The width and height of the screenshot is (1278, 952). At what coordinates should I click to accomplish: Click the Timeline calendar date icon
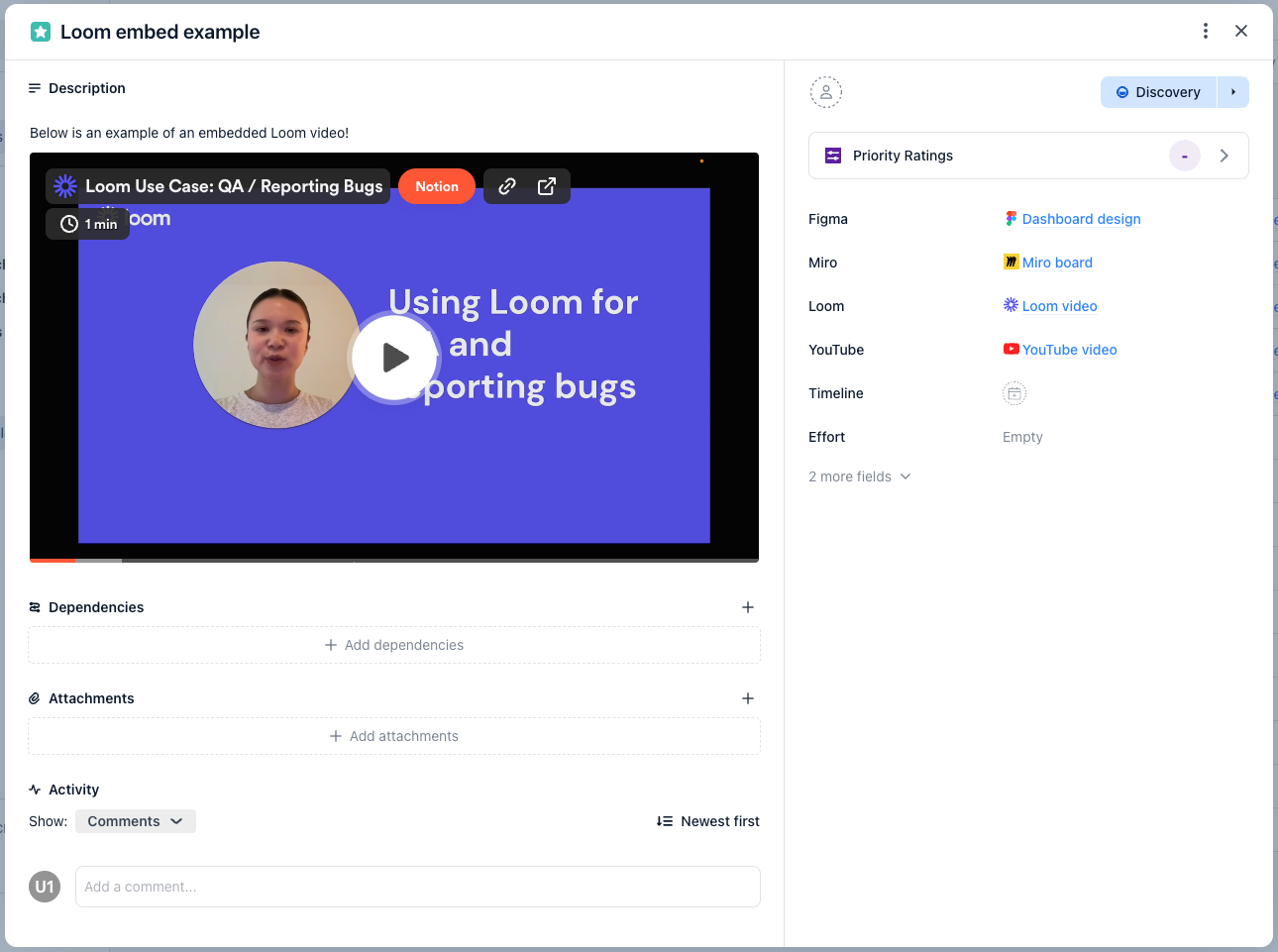coord(1014,393)
